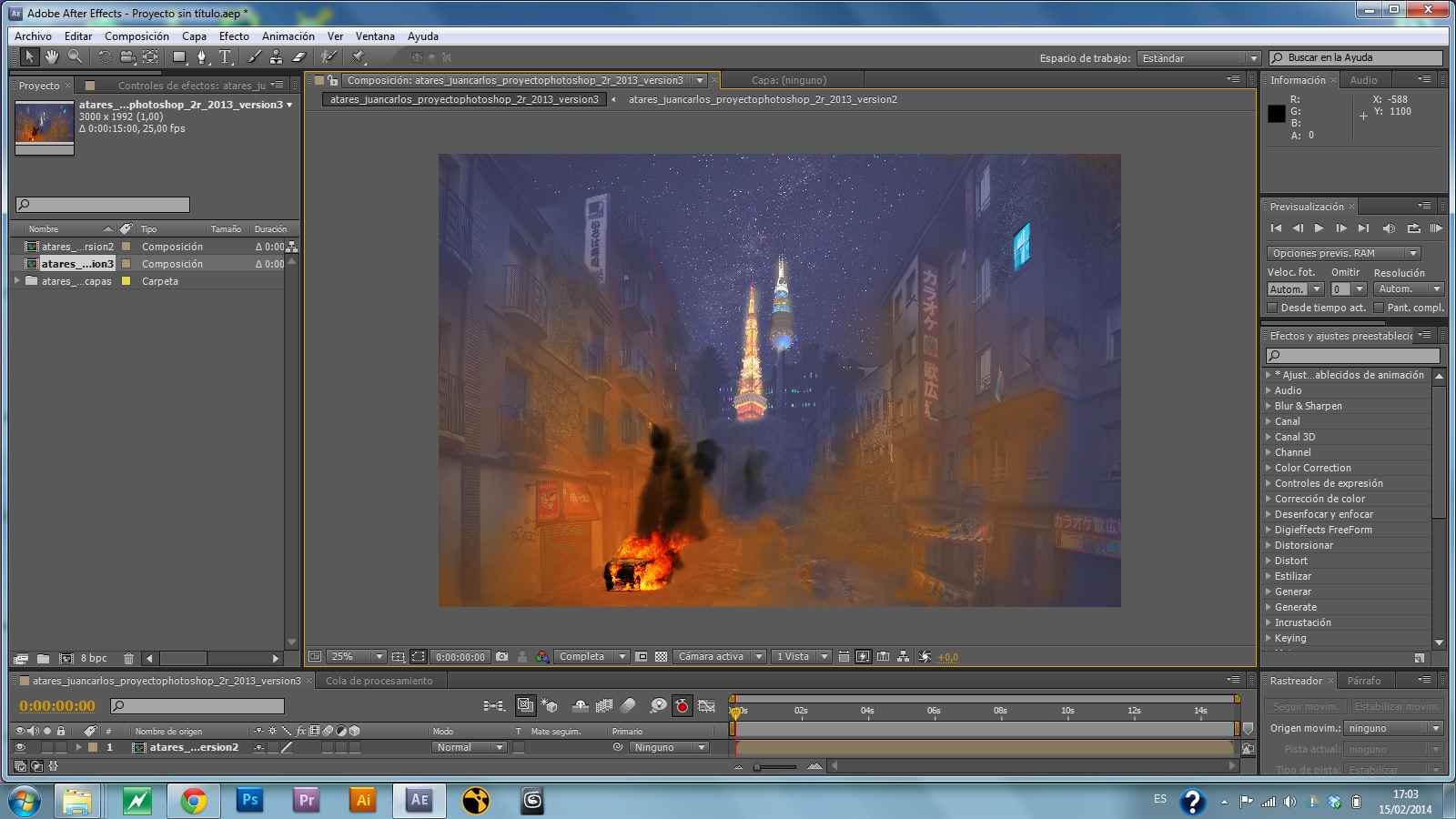The width and height of the screenshot is (1456, 819).
Task: Open Google Chrome from the taskbar
Action: tap(193, 800)
